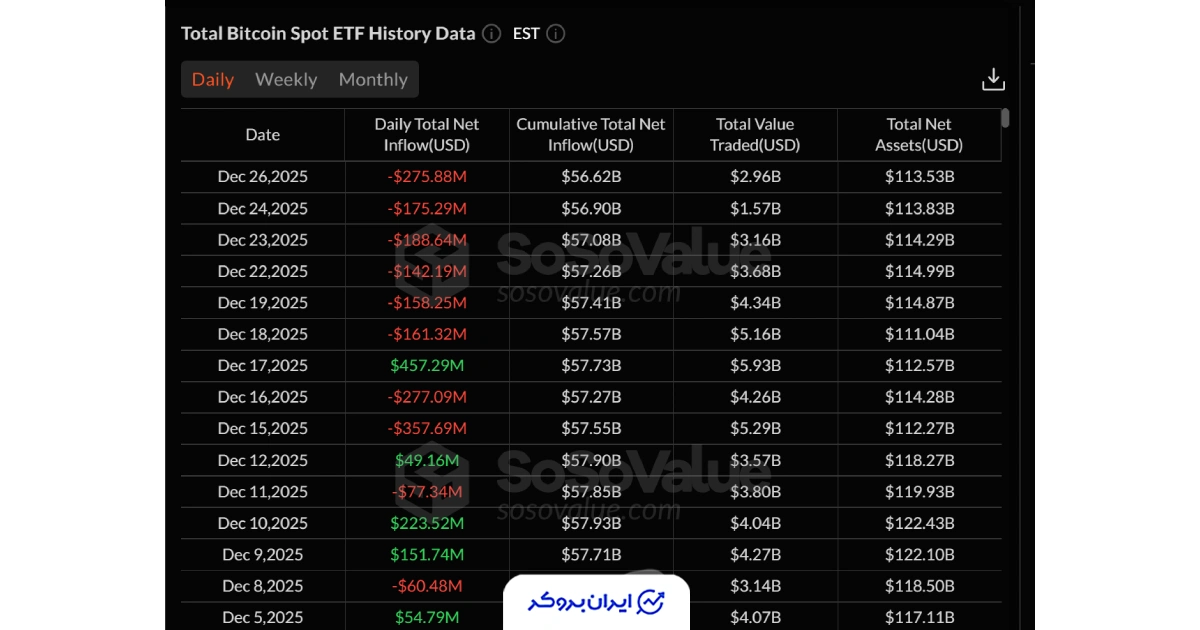
Task: Click the green $457.29M value for Dec 17
Action: (x=426, y=365)
